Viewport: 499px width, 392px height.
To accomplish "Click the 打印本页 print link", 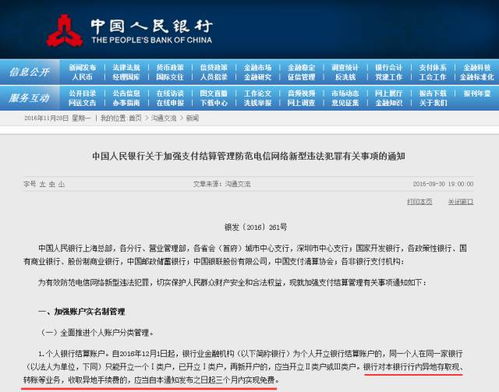I will coord(420,201).
